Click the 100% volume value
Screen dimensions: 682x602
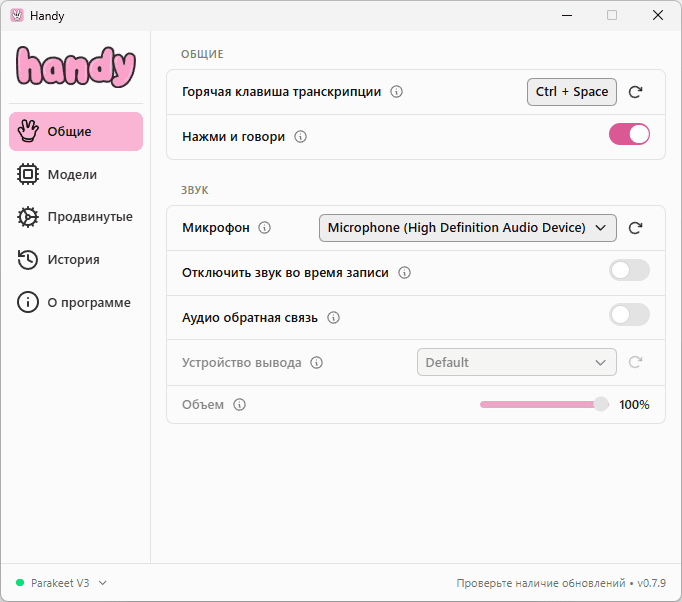pyautogui.click(x=634, y=405)
